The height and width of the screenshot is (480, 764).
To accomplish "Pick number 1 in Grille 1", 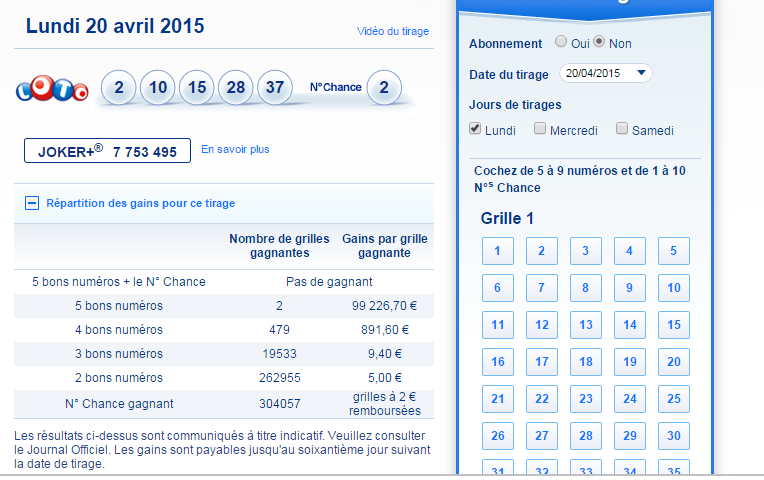I will 497,251.
